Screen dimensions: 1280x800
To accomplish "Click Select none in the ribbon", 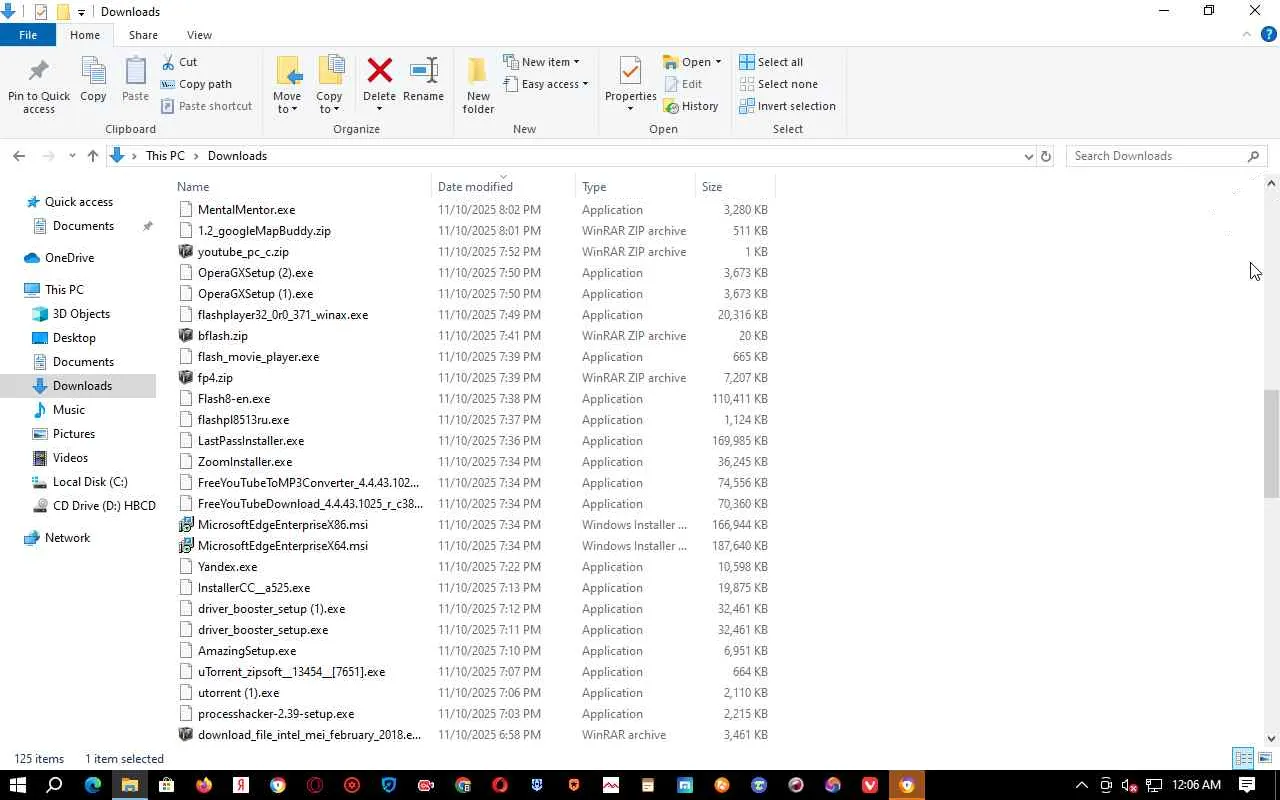I will pyautogui.click(x=778, y=84).
